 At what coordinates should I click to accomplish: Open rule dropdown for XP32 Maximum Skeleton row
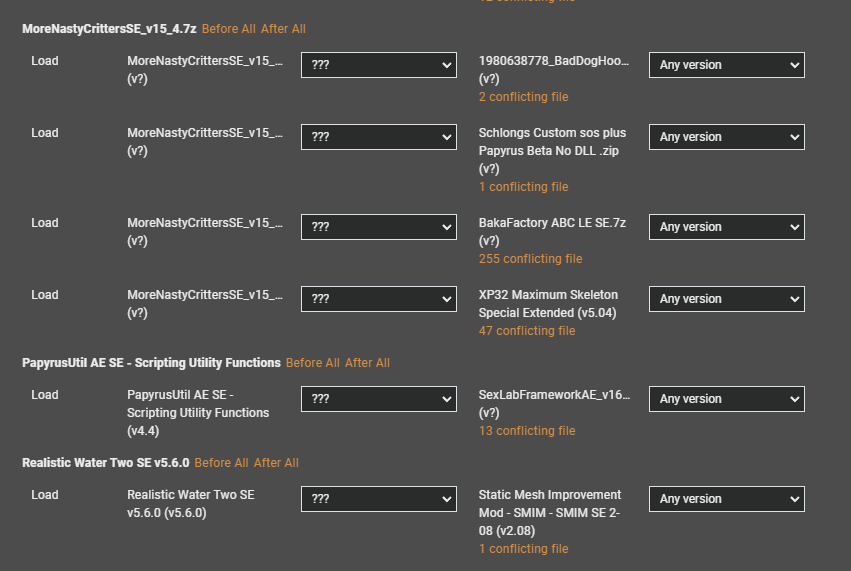[x=379, y=299]
